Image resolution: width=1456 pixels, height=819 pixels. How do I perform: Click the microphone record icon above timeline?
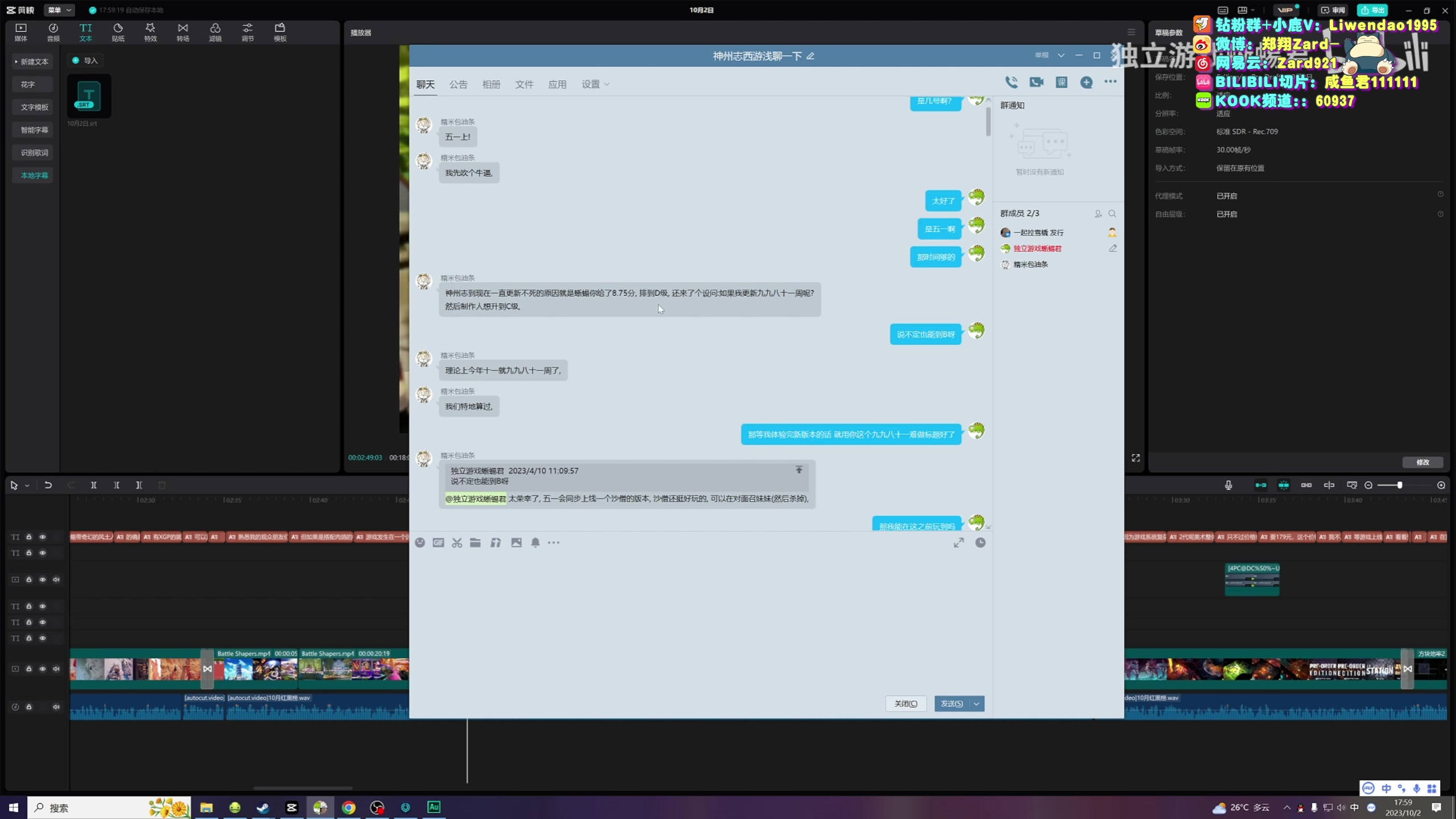tap(1228, 485)
